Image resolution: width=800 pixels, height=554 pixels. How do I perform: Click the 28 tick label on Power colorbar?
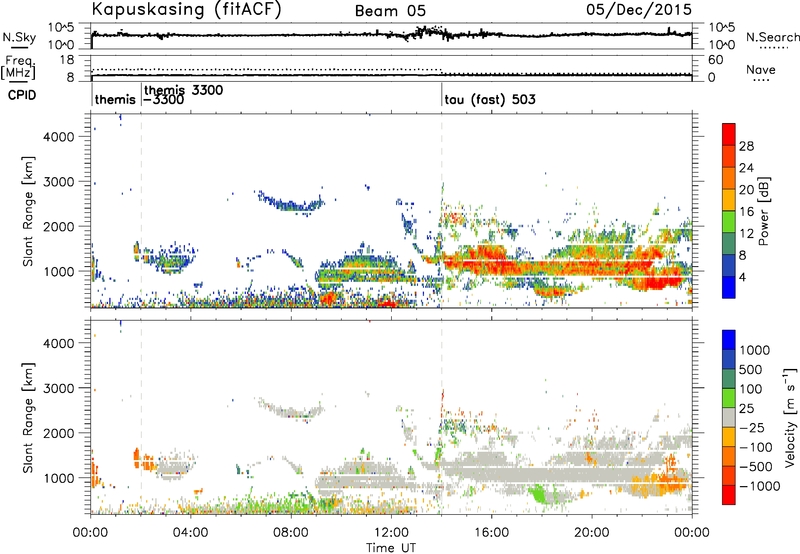746,146
